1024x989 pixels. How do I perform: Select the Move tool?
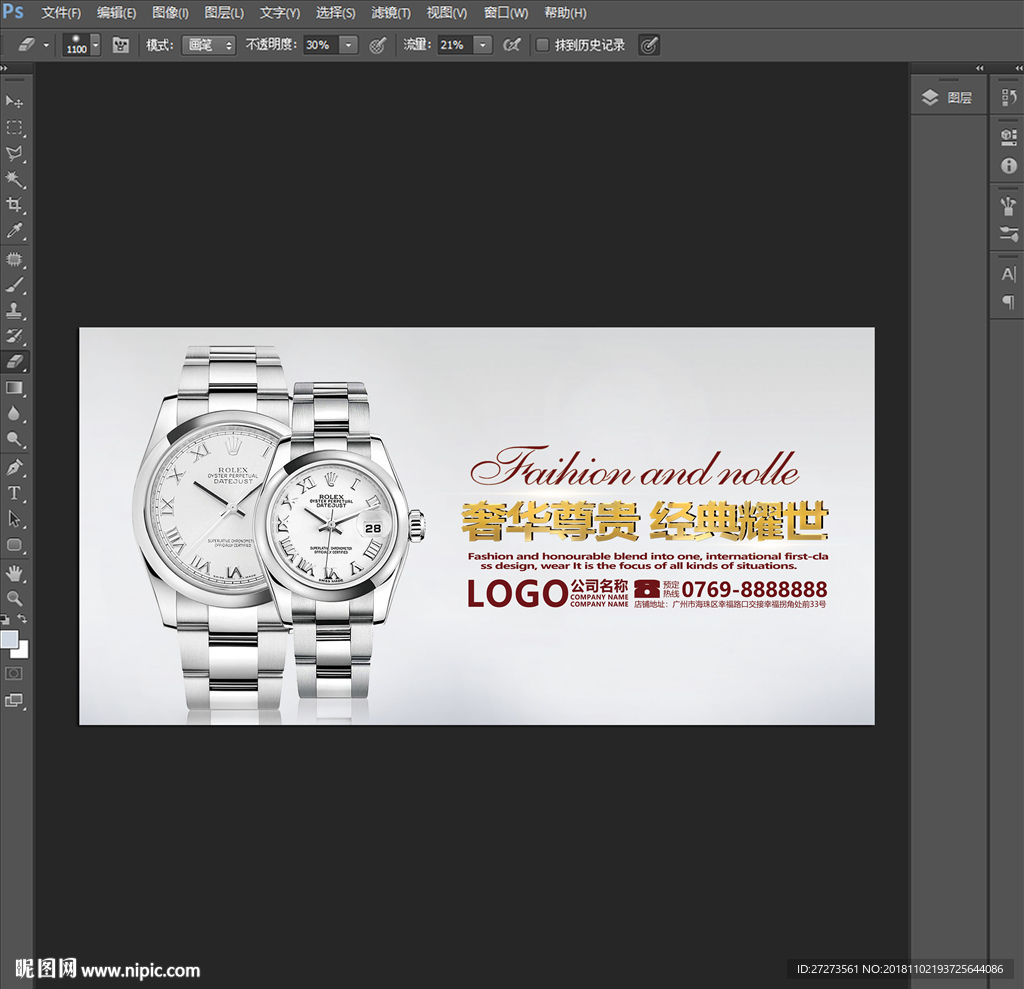(14, 101)
